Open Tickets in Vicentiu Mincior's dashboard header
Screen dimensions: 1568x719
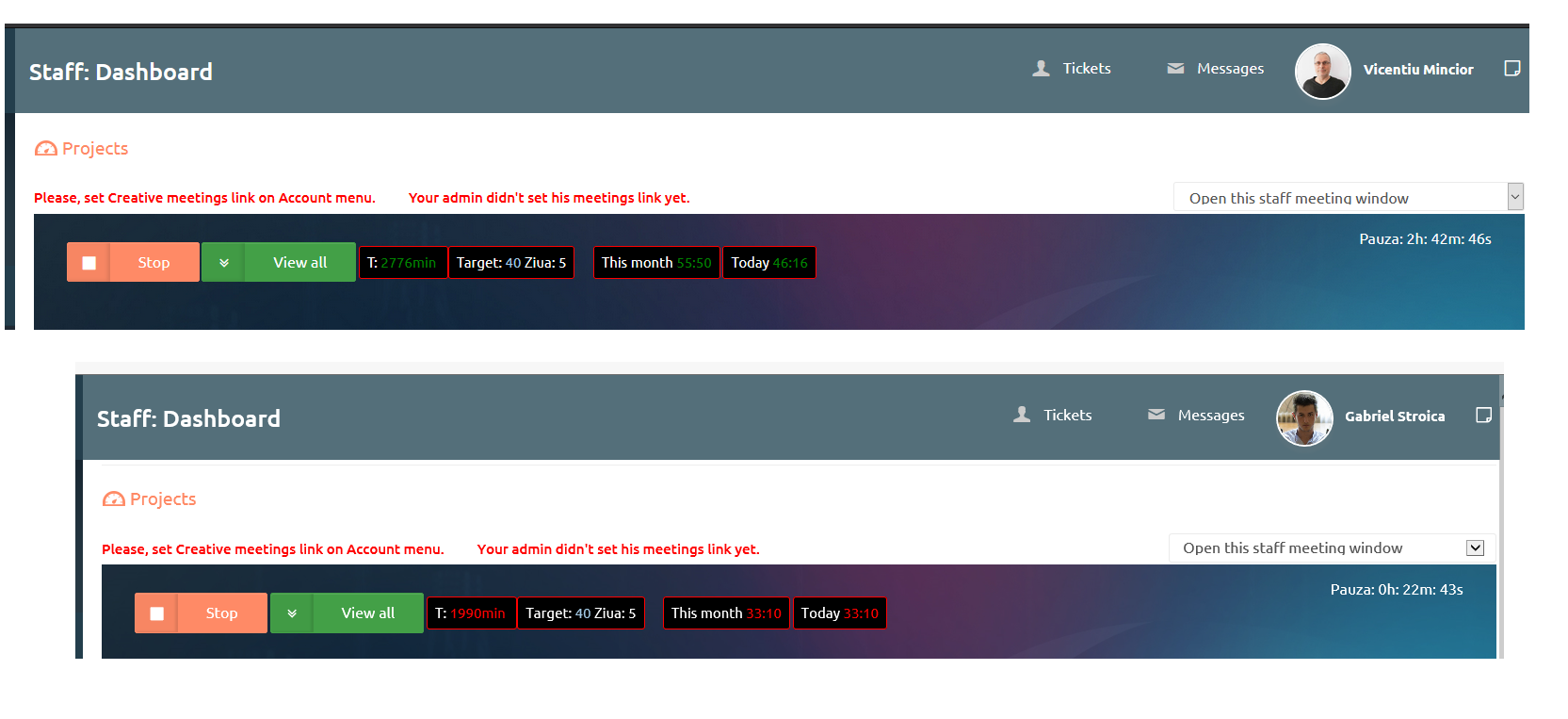(x=1072, y=69)
